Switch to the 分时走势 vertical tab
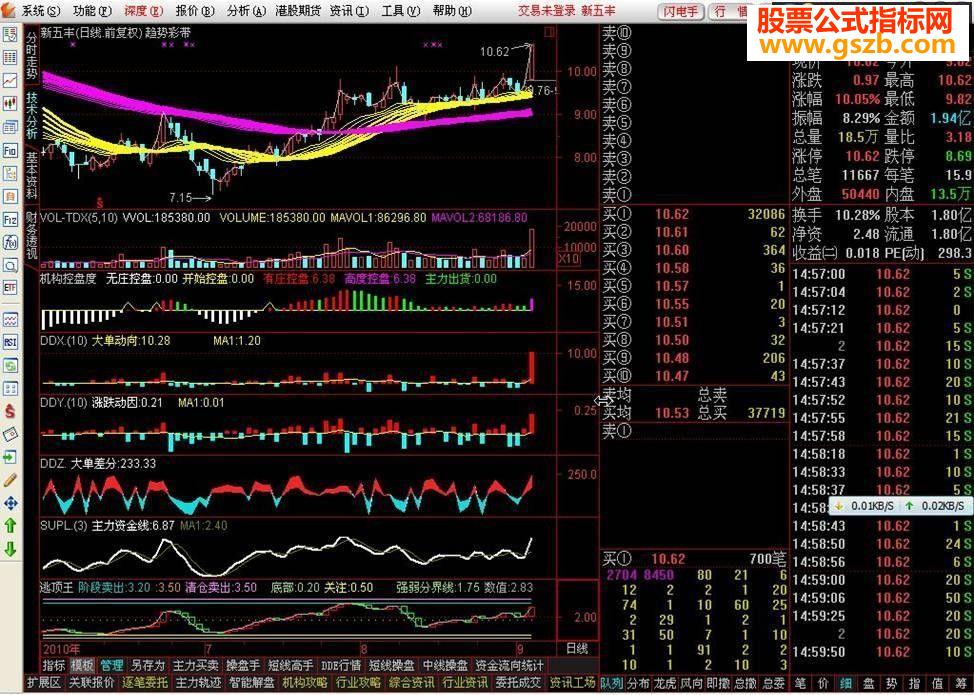974x695 pixels. pos(32,56)
